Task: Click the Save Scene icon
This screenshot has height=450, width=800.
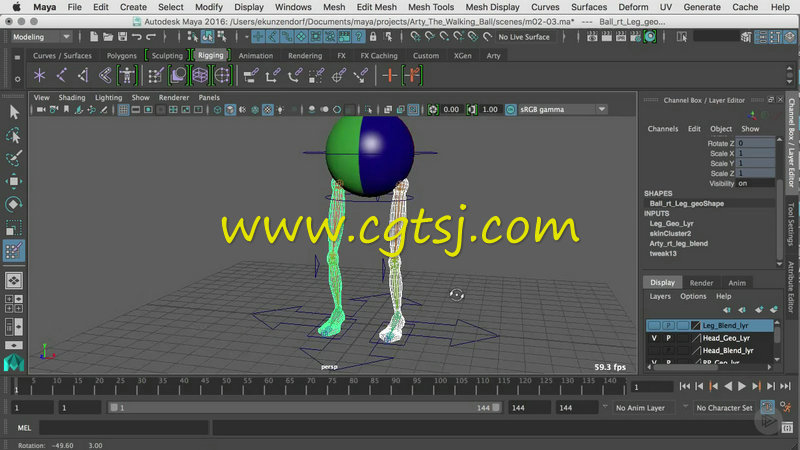Action: pos(122,37)
